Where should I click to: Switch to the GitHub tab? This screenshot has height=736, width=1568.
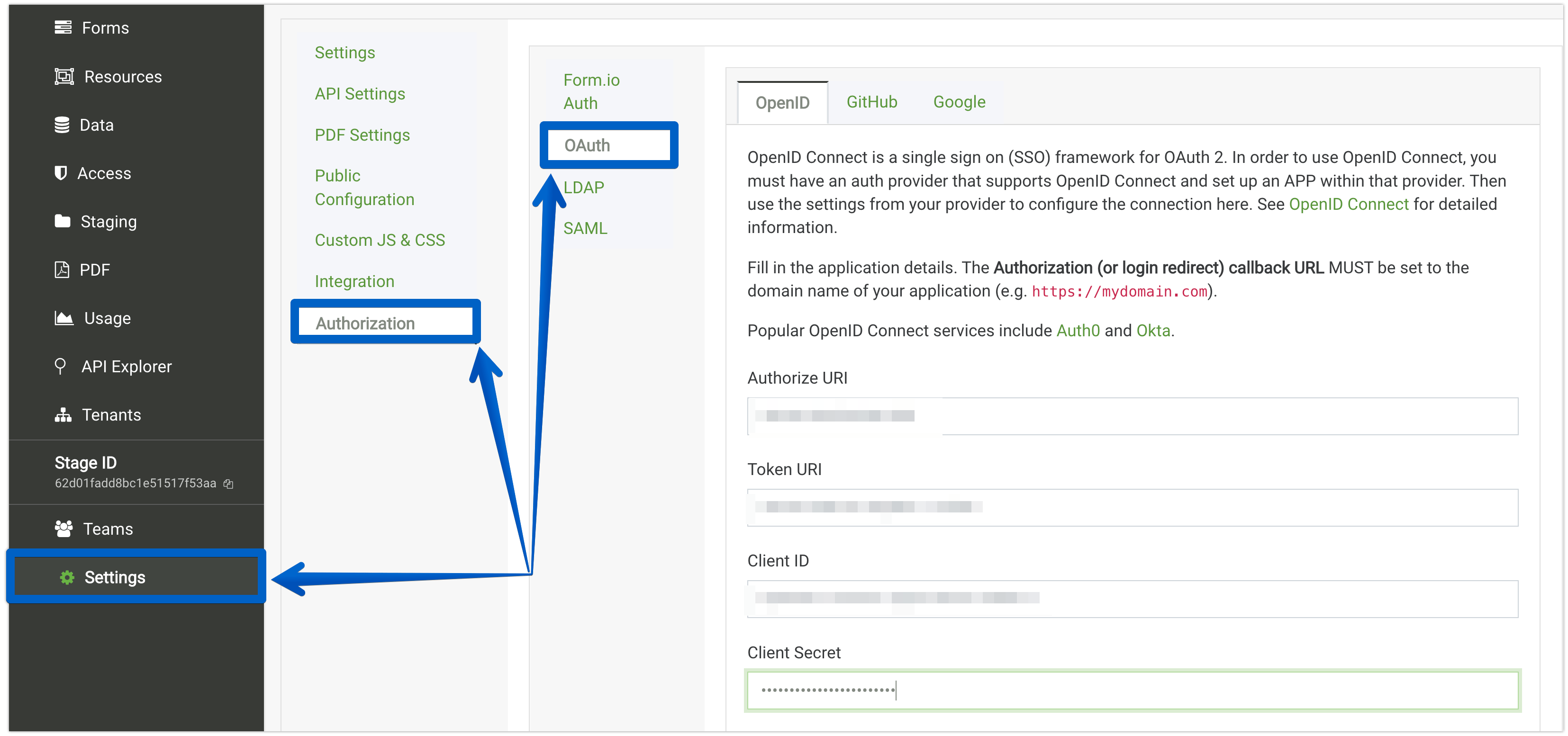(871, 101)
